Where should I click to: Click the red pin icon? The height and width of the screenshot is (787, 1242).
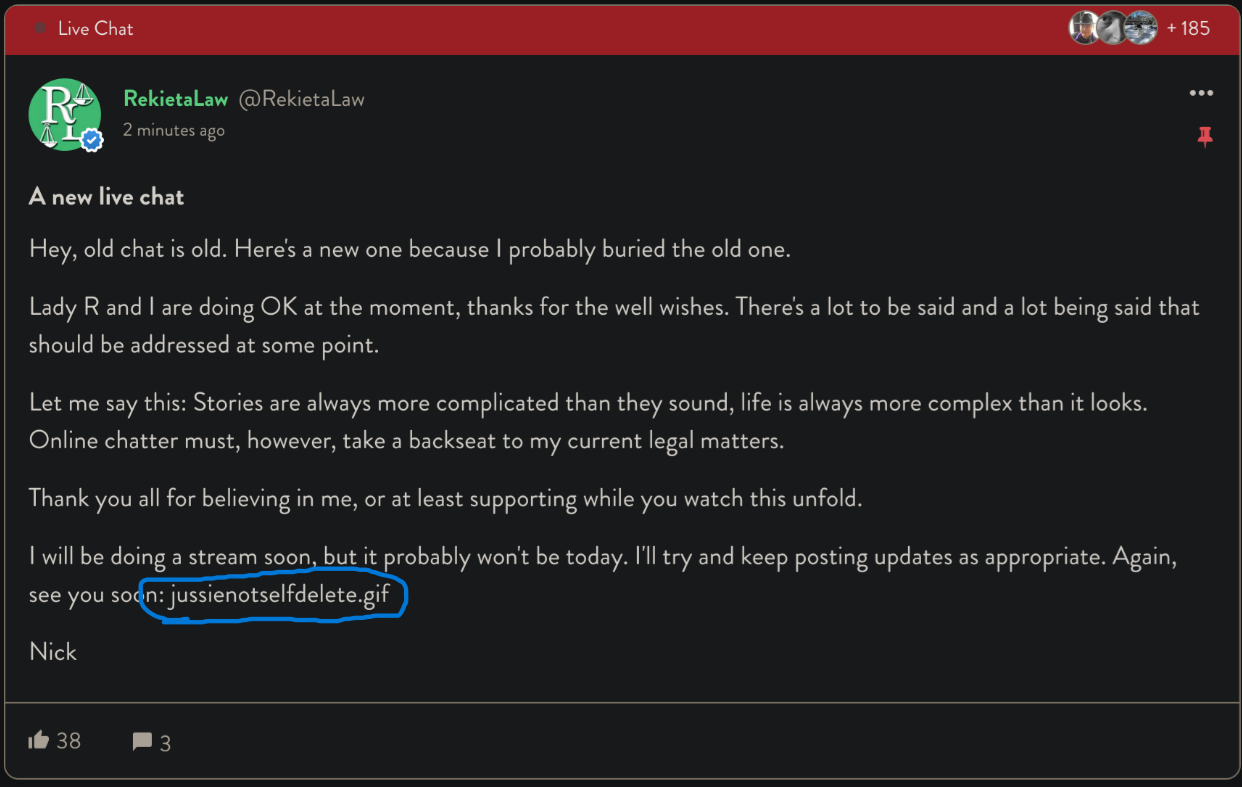[1205, 137]
